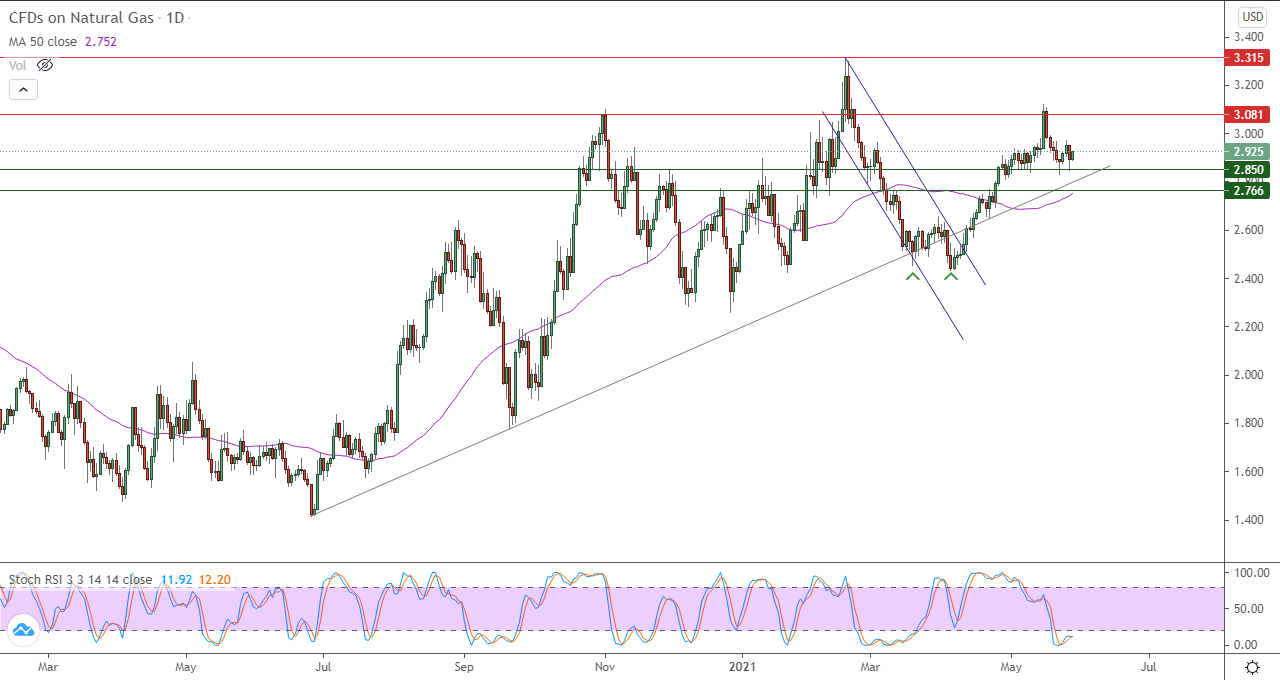Click the MA 50 close indicator label

click(45, 42)
